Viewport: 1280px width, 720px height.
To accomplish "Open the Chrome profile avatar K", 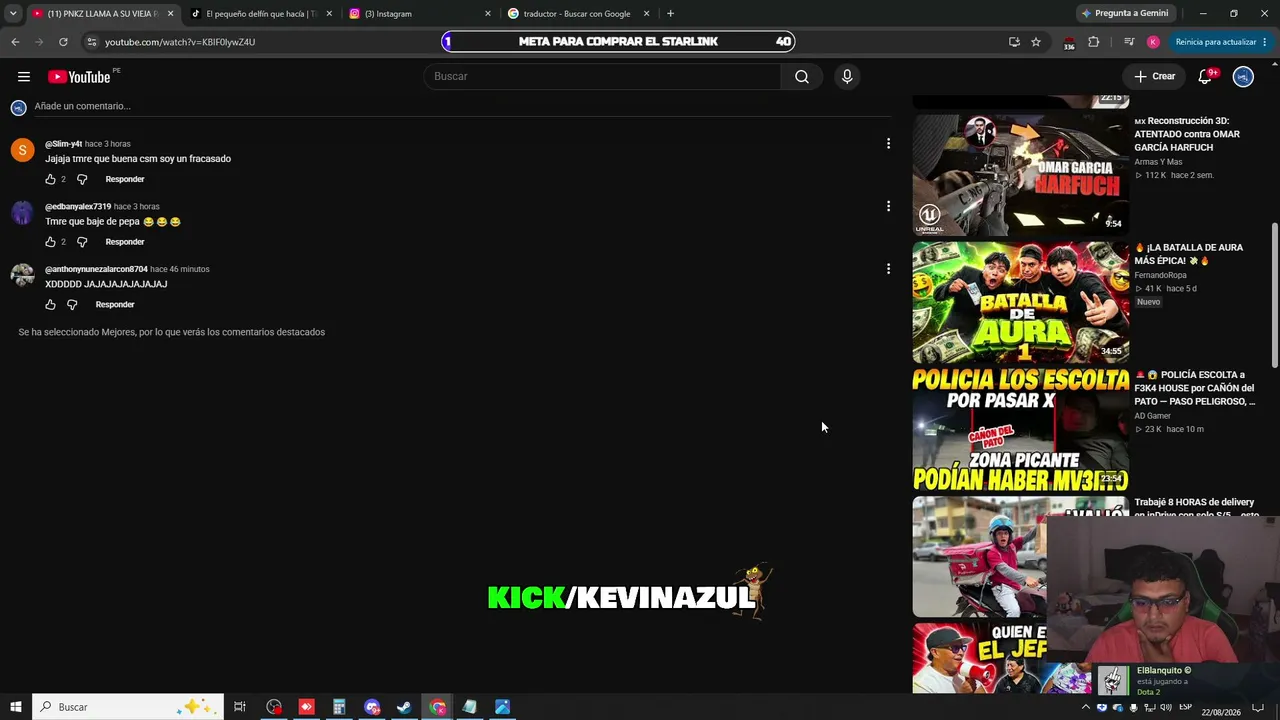I will tap(1153, 42).
